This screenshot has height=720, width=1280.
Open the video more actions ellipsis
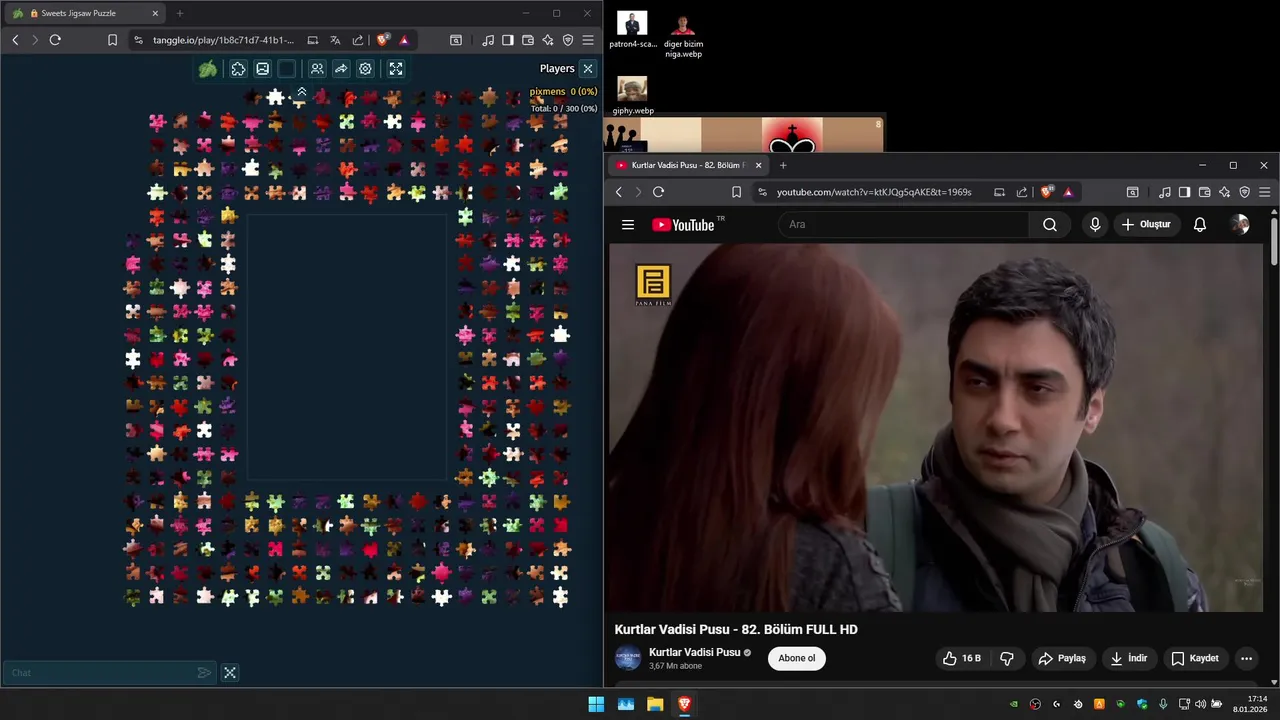pyautogui.click(x=1246, y=658)
